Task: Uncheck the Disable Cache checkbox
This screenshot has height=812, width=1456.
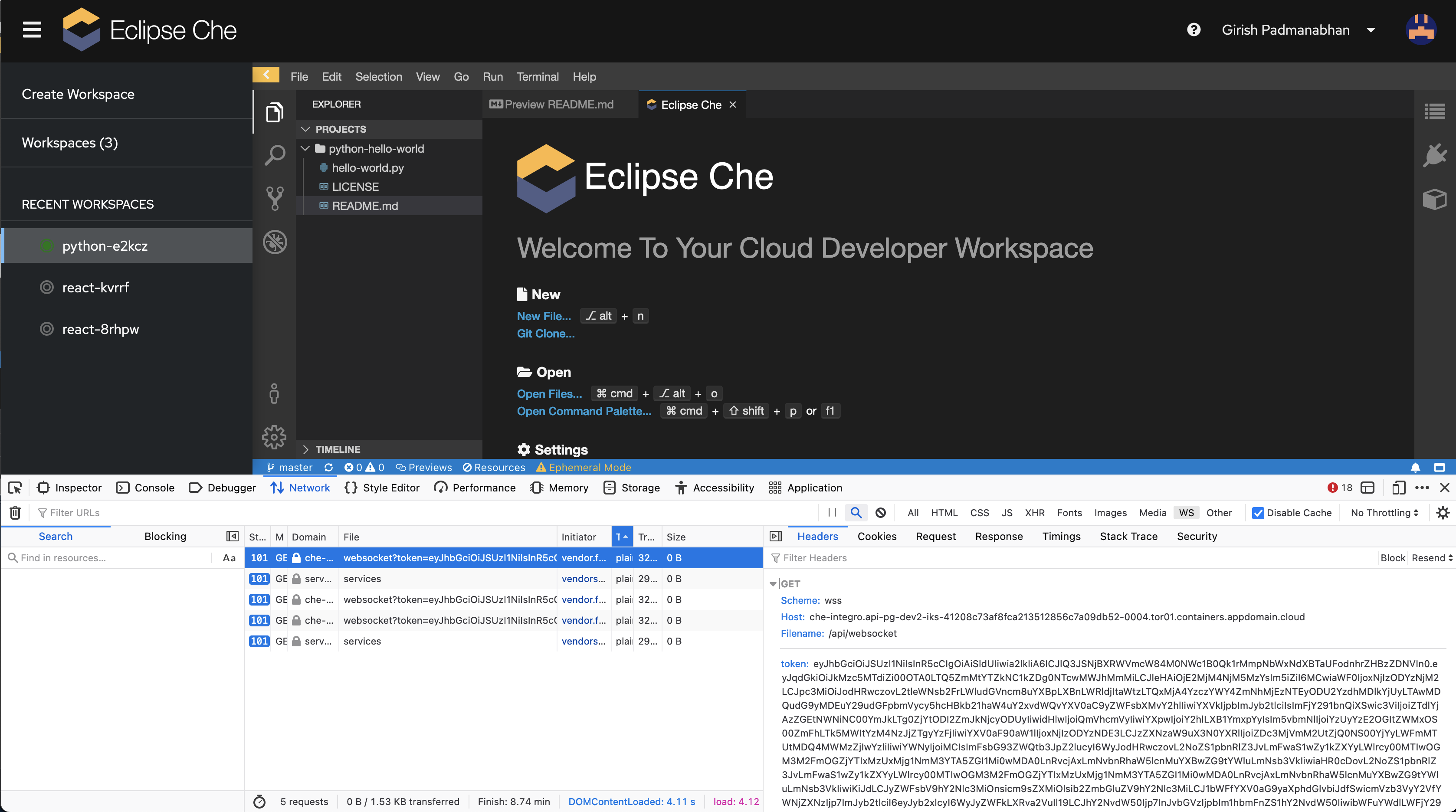Action: (x=1258, y=513)
